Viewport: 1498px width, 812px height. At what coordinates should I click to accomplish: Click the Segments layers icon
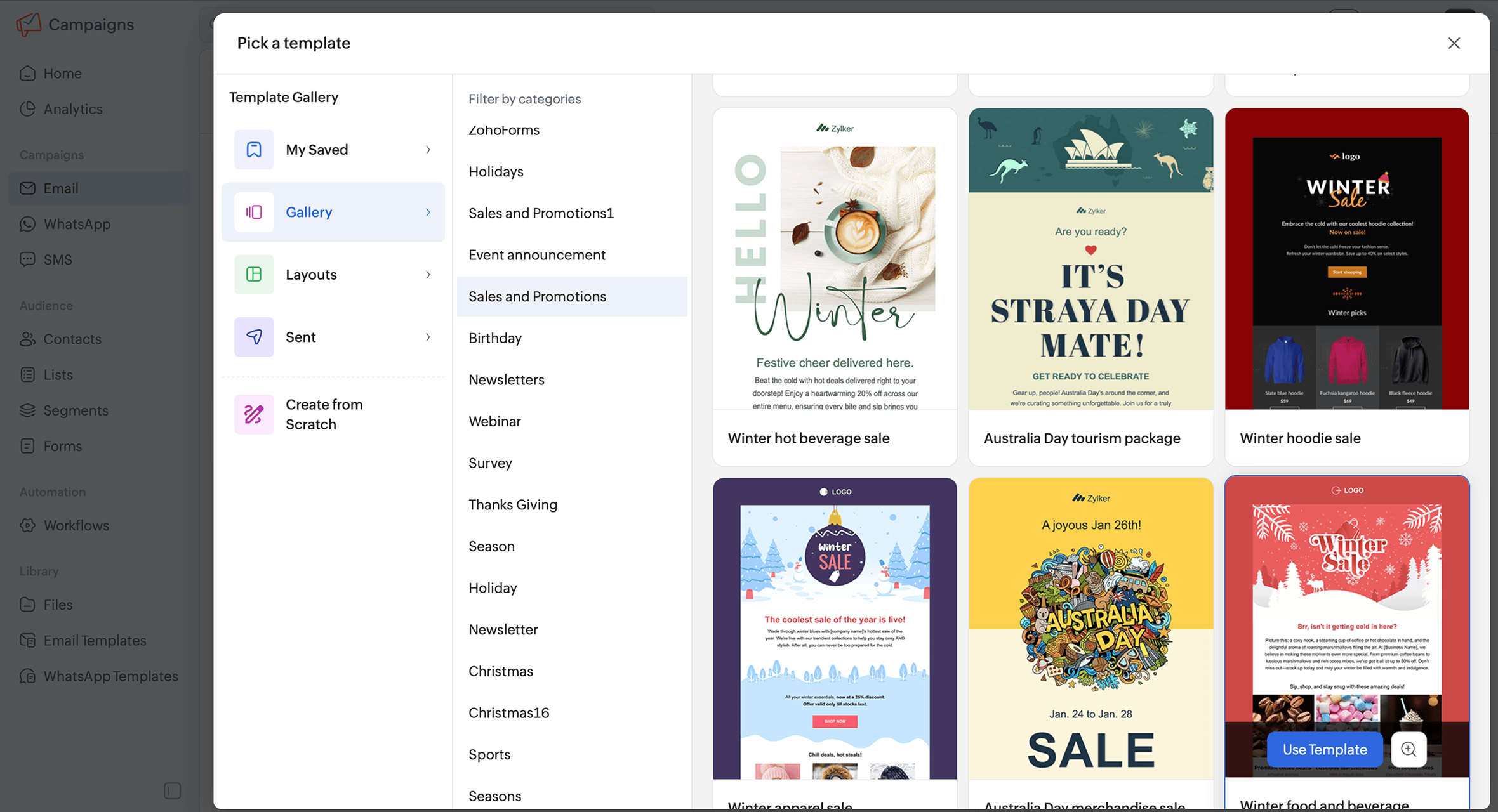[x=27, y=410]
